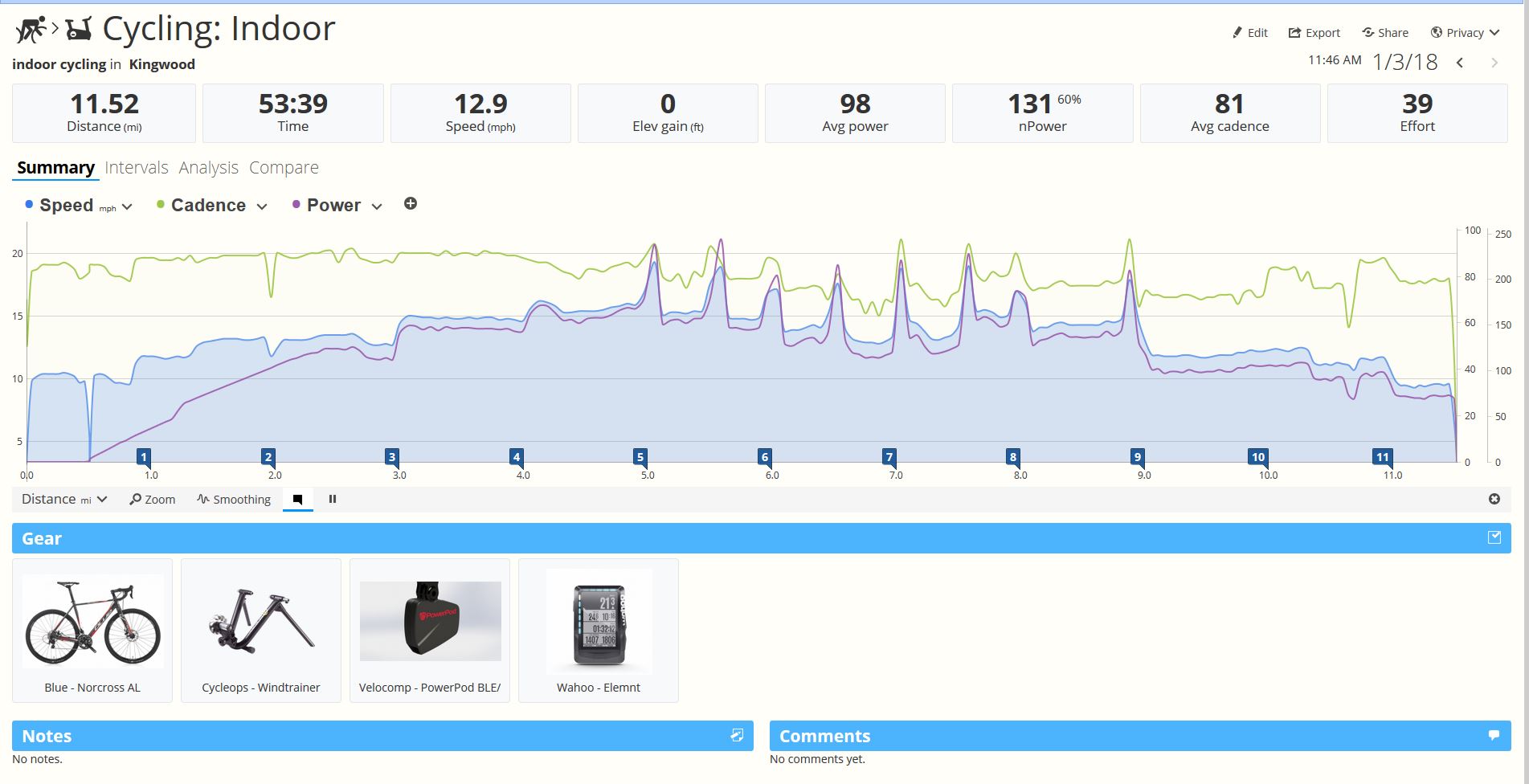
Task: Click the 53:39 Time stat box
Action: tap(293, 113)
